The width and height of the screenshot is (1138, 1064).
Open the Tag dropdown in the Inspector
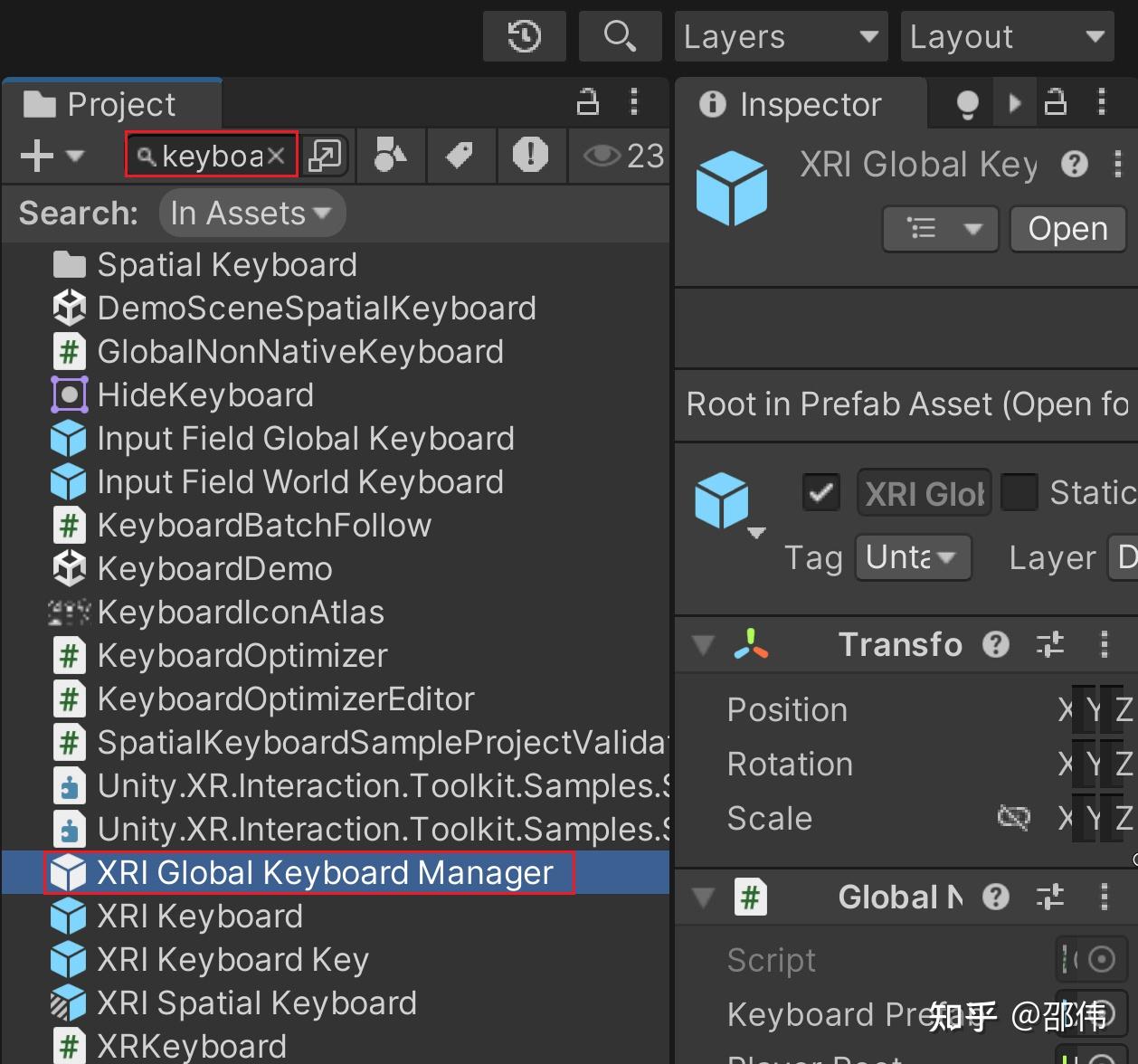click(x=912, y=557)
